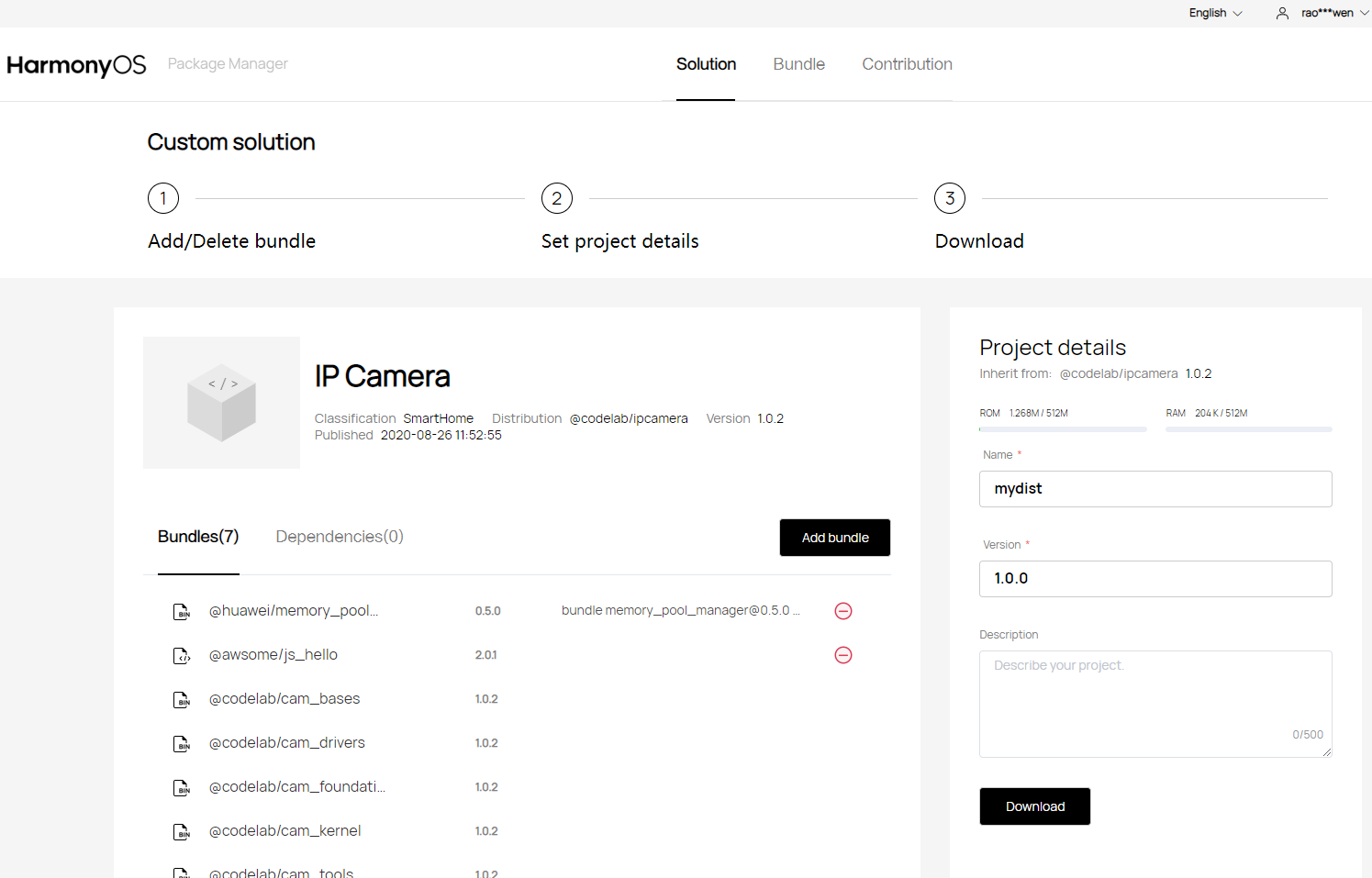This screenshot has width=1372, height=878.
Task: Click the user account icon beside rao***wen
Action: [x=1282, y=13]
